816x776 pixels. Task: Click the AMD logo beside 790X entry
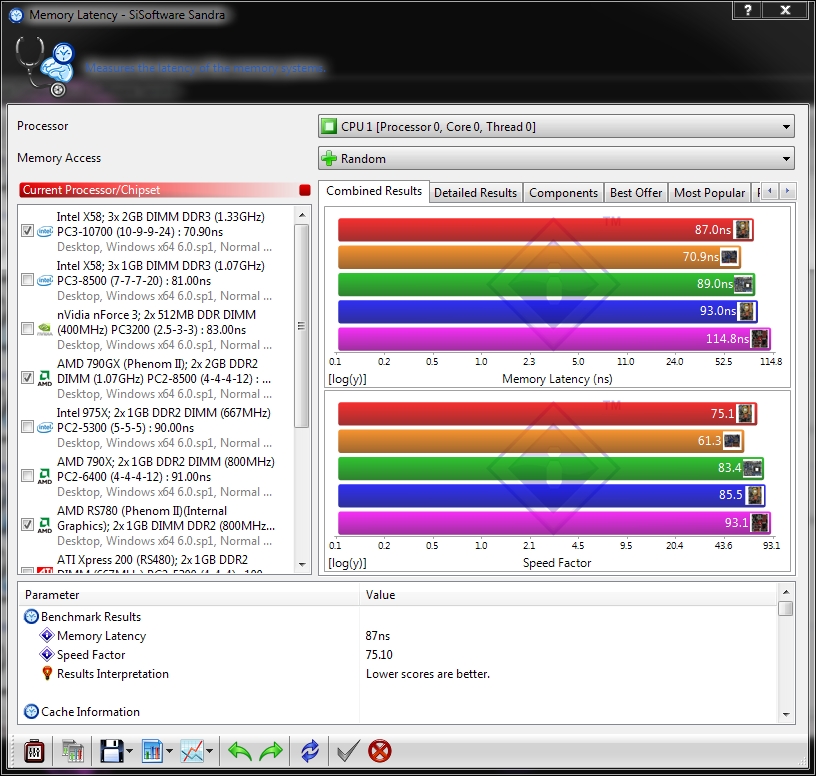tap(45, 476)
